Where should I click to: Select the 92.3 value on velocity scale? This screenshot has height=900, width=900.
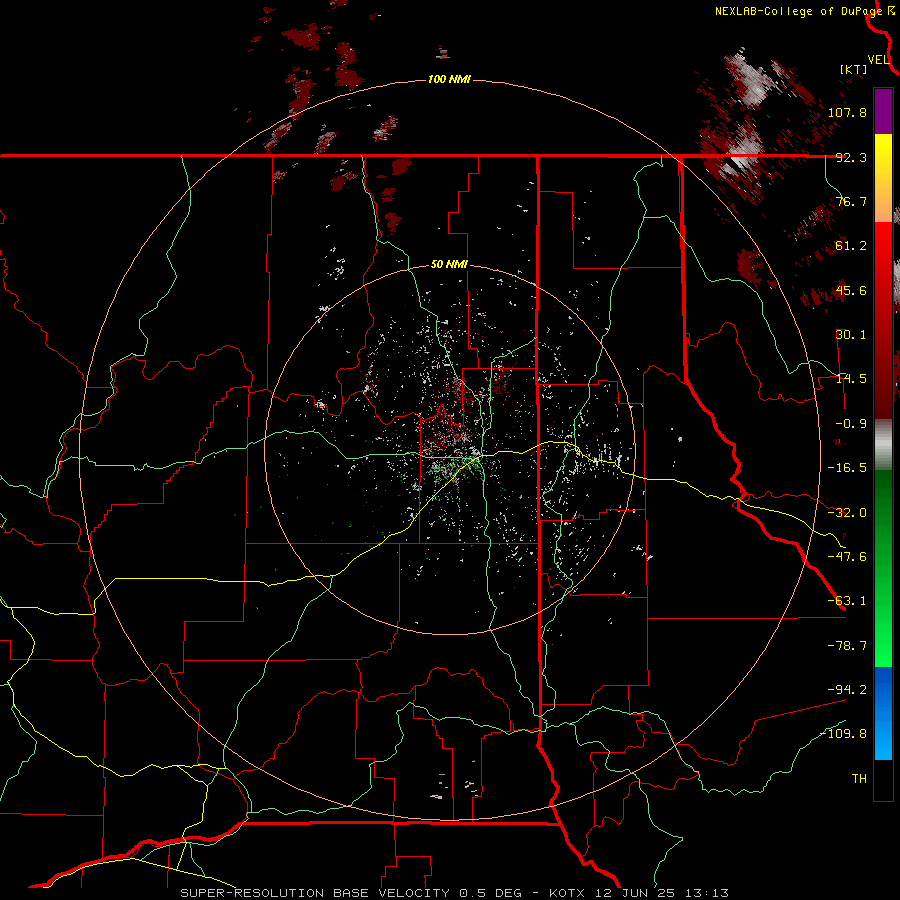pos(851,157)
